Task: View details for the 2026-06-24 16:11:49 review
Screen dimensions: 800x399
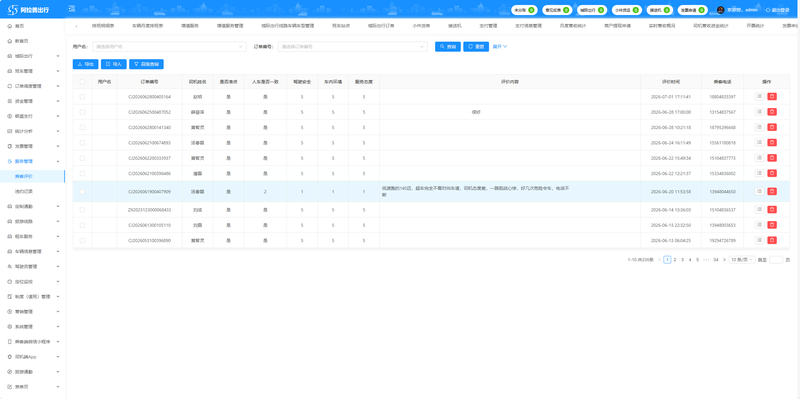Action: 759,142
